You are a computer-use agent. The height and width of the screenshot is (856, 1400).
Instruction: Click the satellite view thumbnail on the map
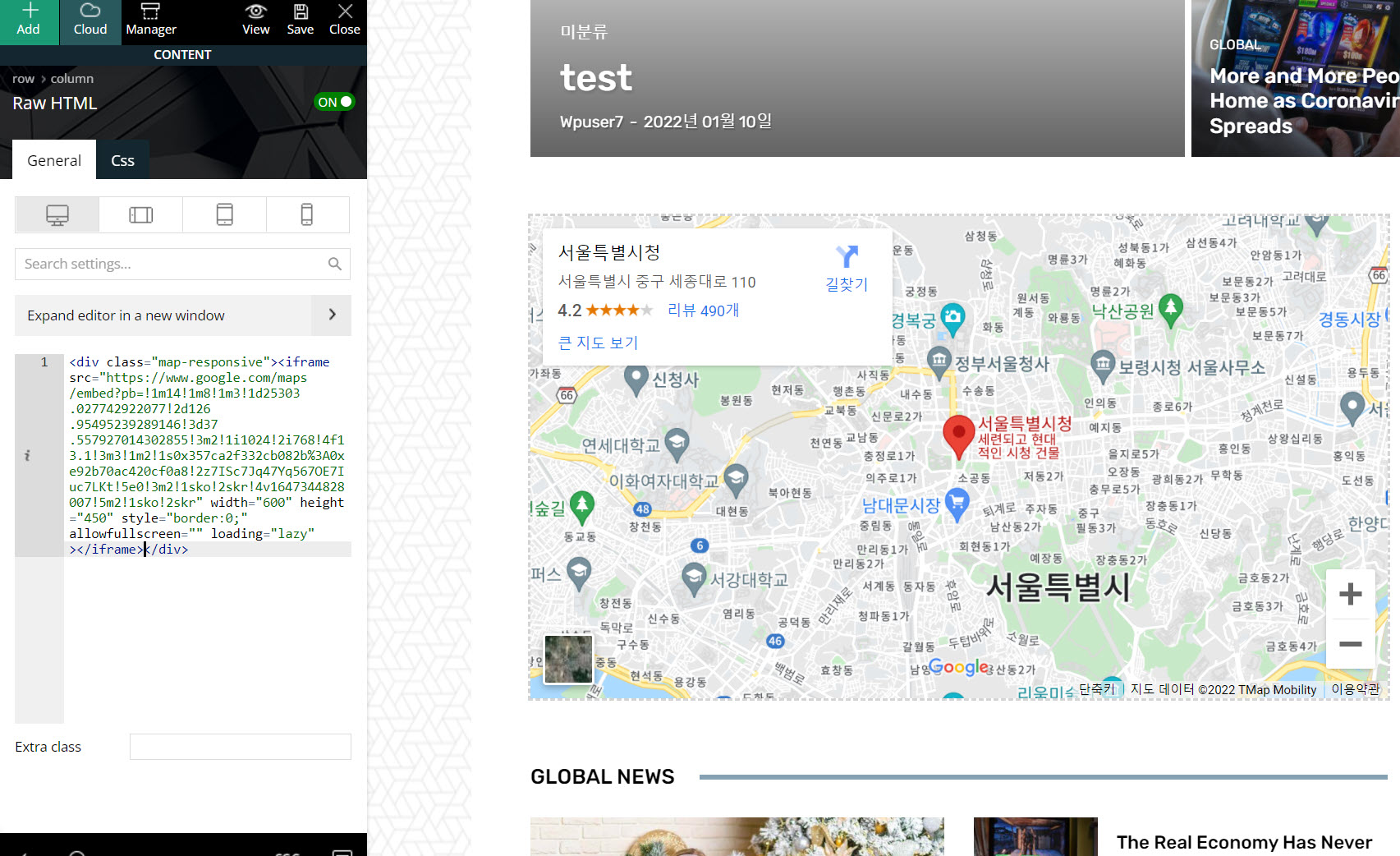click(x=567, y=659)
